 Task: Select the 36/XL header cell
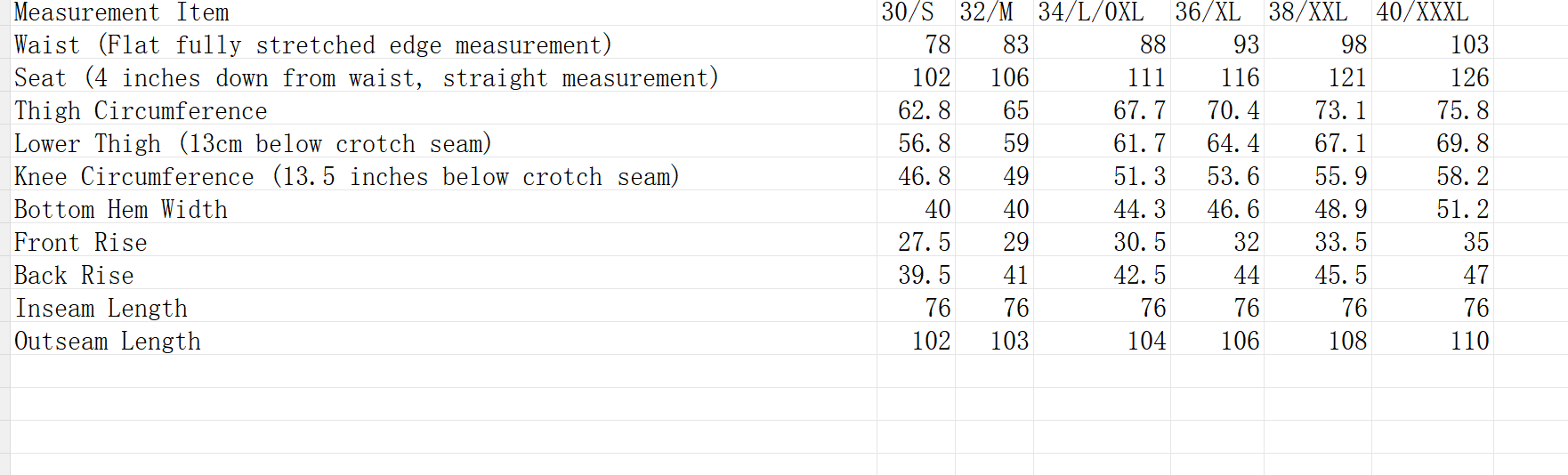click(1217, 12)
